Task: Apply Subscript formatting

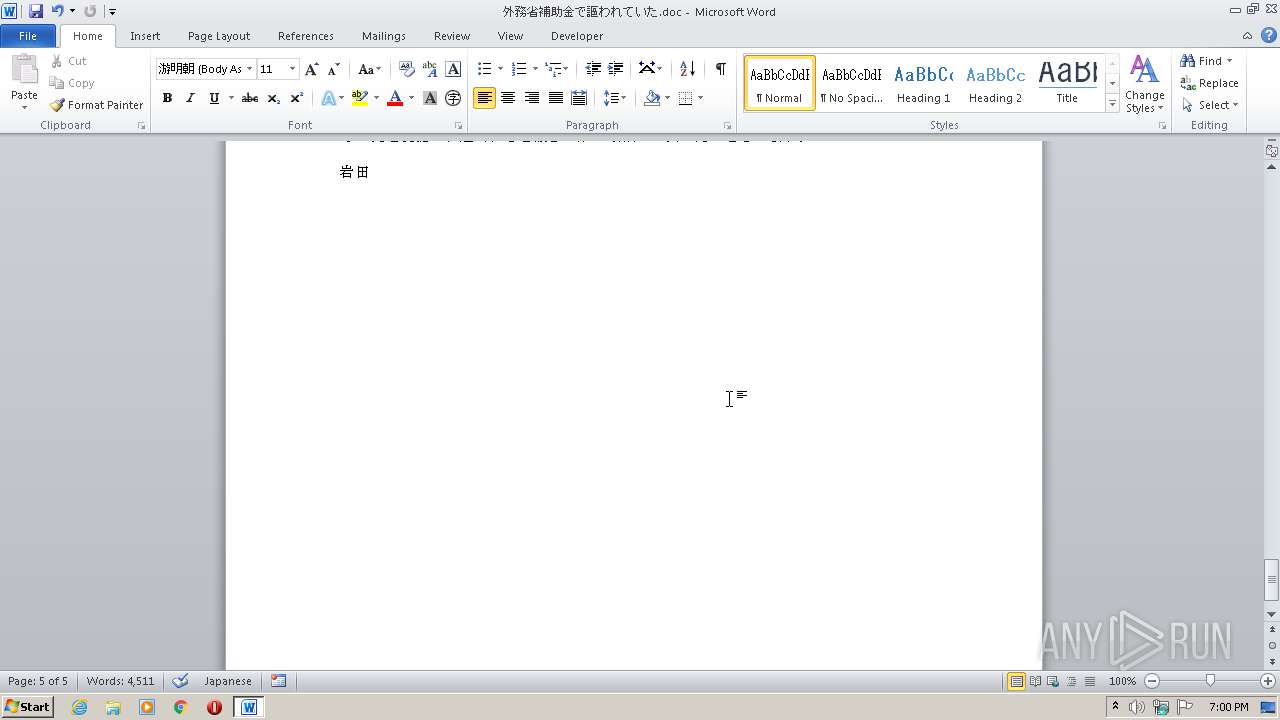Action: click(x=273, y=98)
